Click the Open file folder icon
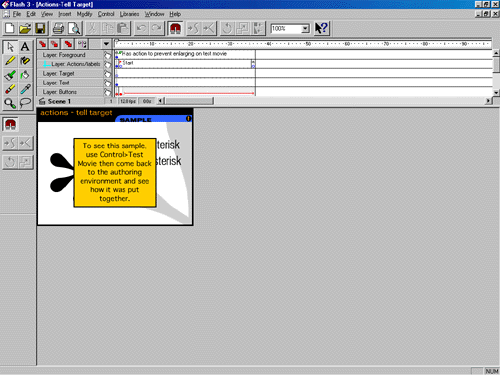 click(25, 28)
